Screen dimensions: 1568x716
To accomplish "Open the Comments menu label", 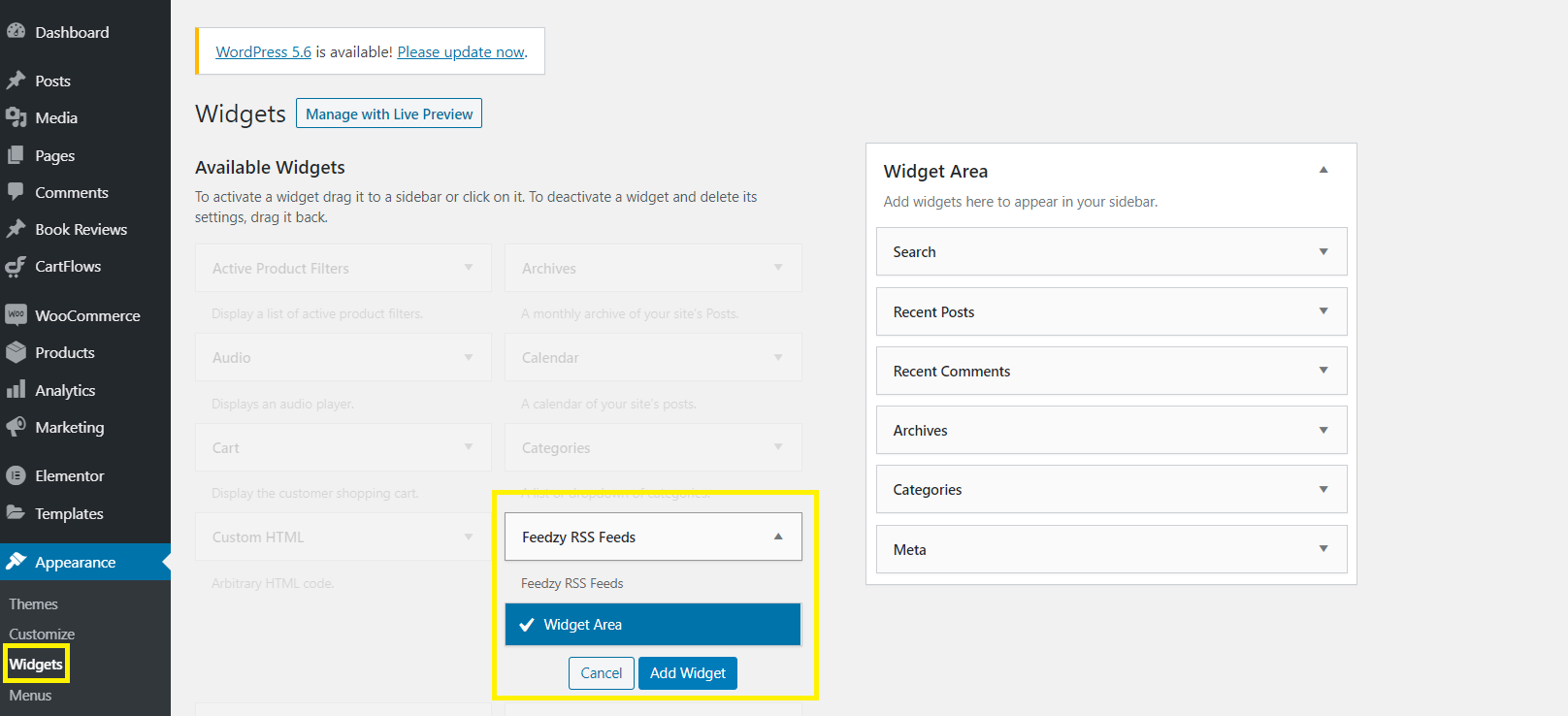I will tap(72, 192).
